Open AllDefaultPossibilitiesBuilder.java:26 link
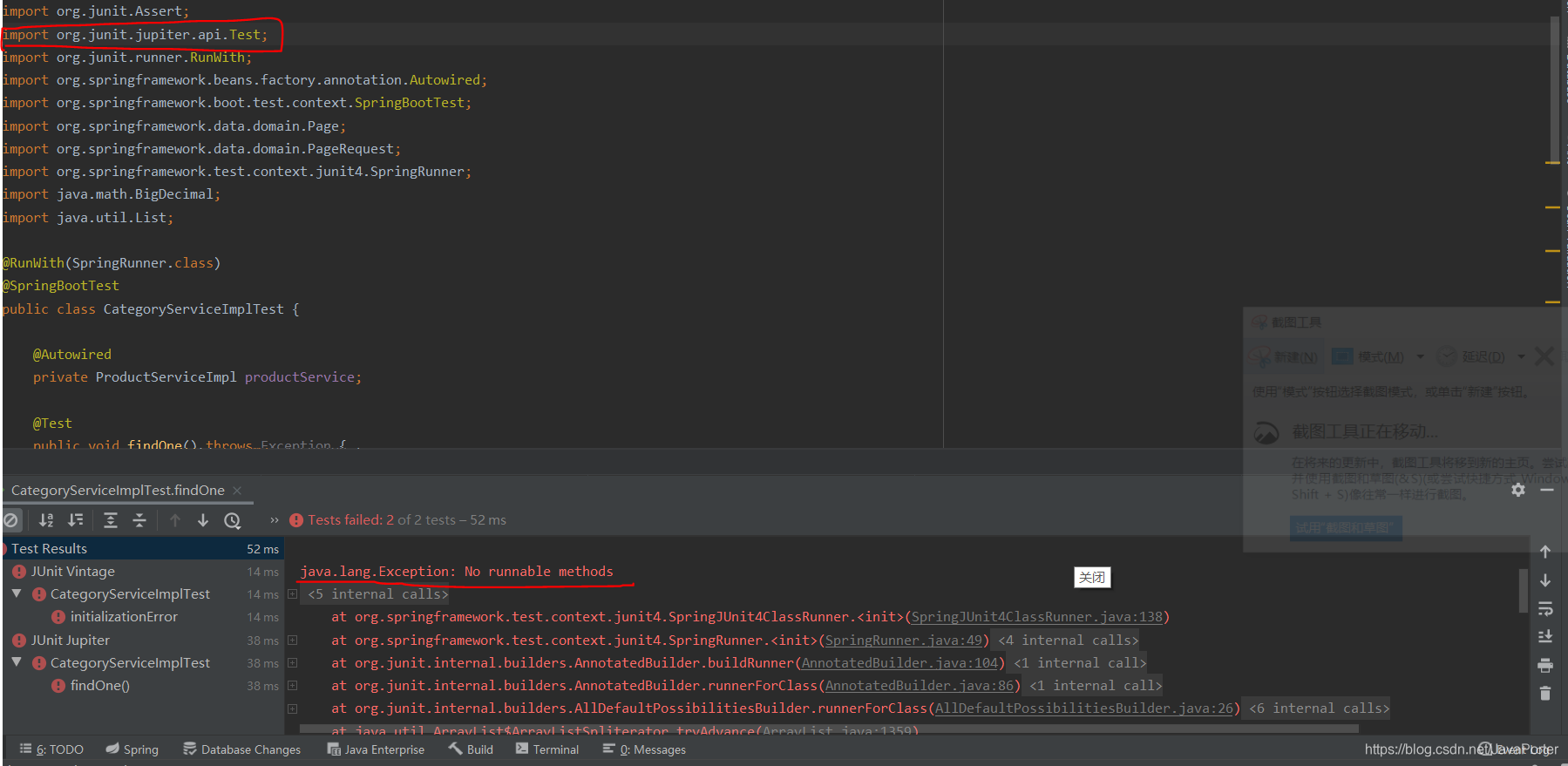This screenshot has width=1568, height=766. pyautogui.click(x=1084, y=708)
